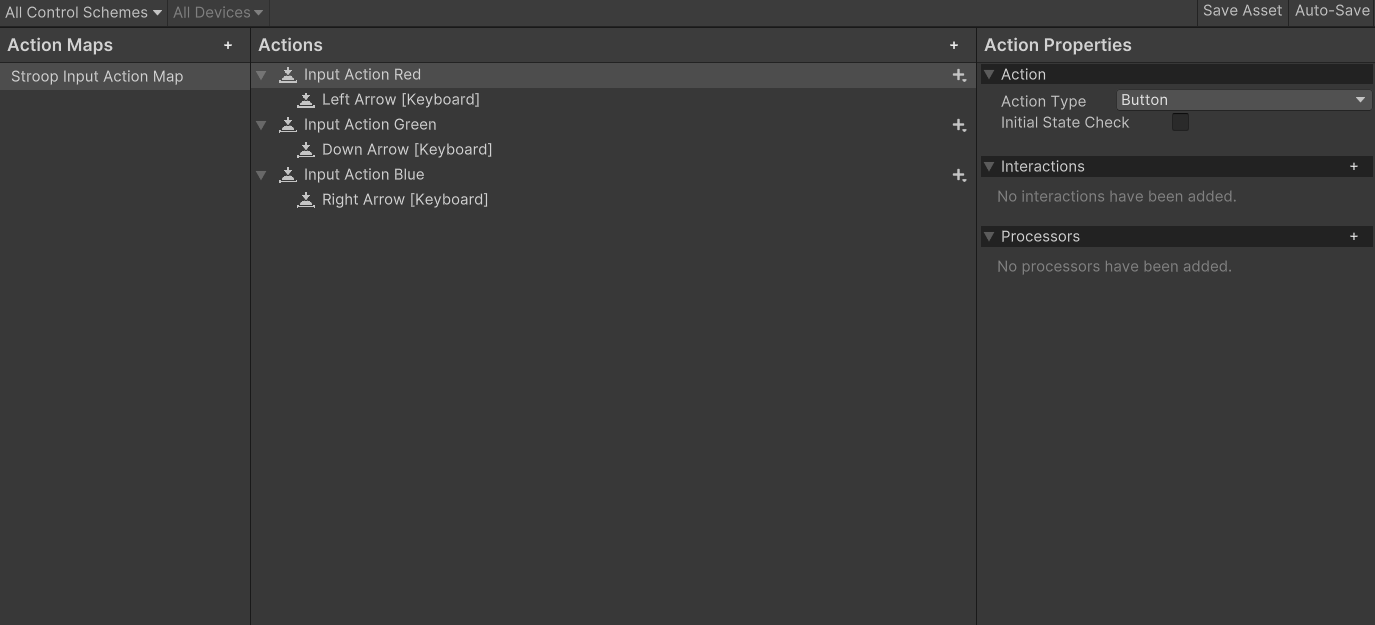Click the Initial State Check label
Viewport: 1375px width, 625px height.
pos(1065,122)
